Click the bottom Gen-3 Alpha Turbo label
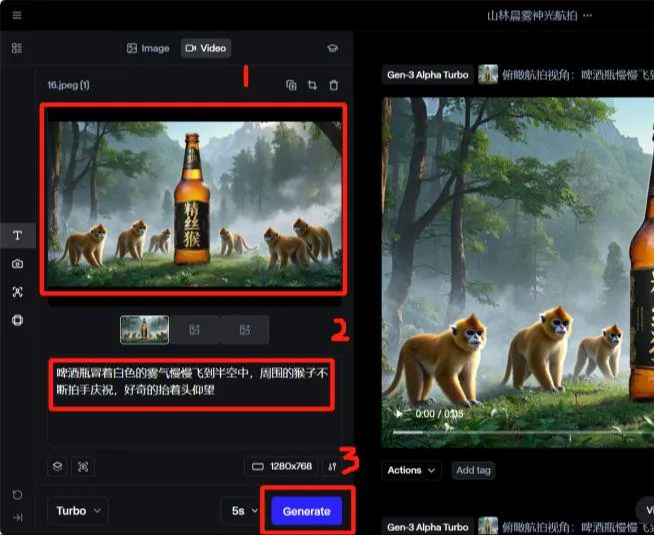The image size is (654, 535). 428,527
